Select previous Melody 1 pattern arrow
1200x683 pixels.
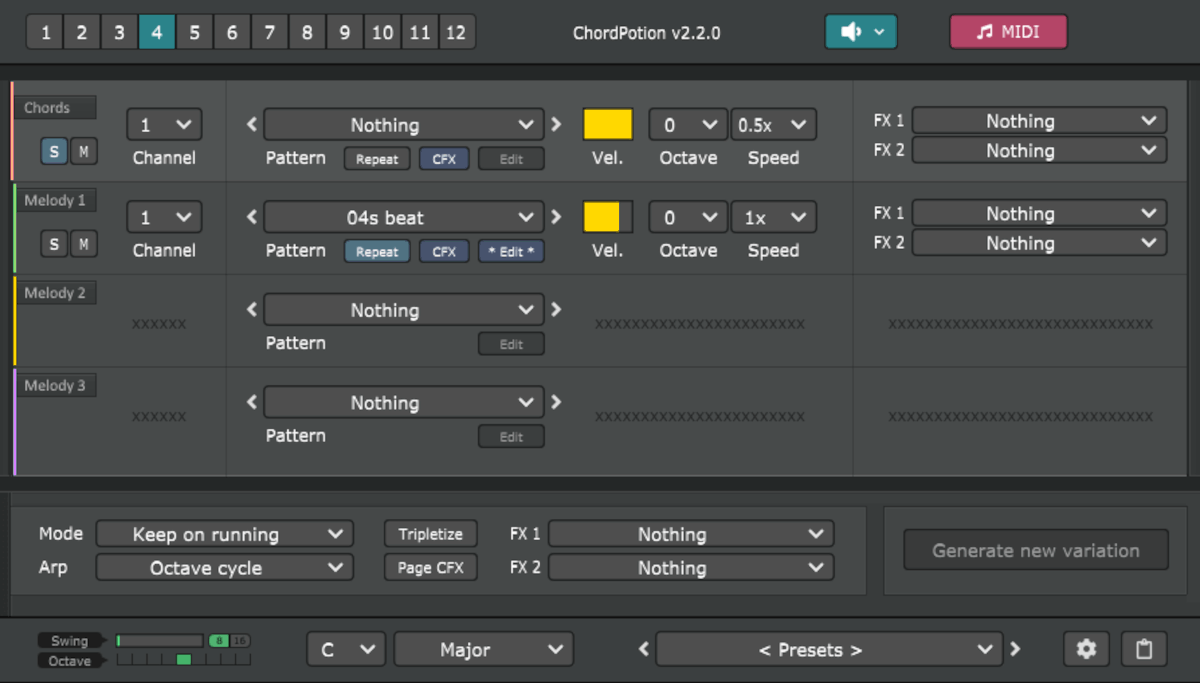(252, 217)
